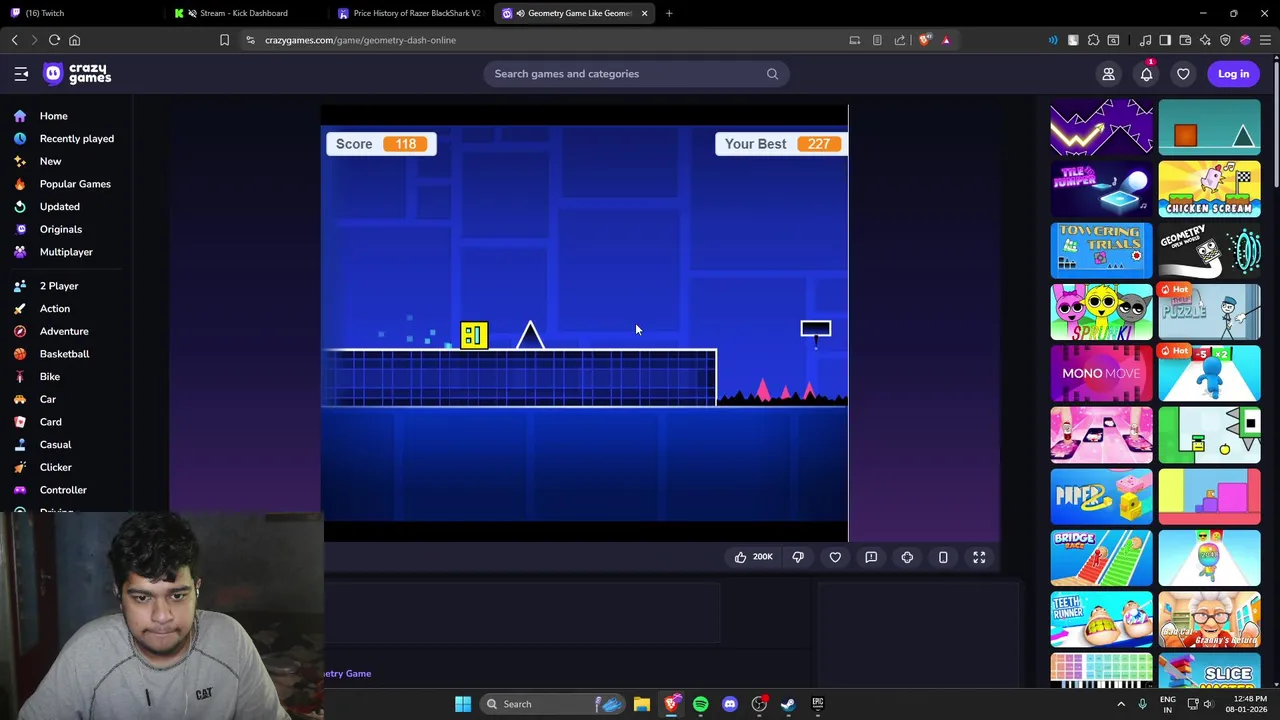
Task: Go back in browser
Action: click(15, 40)
